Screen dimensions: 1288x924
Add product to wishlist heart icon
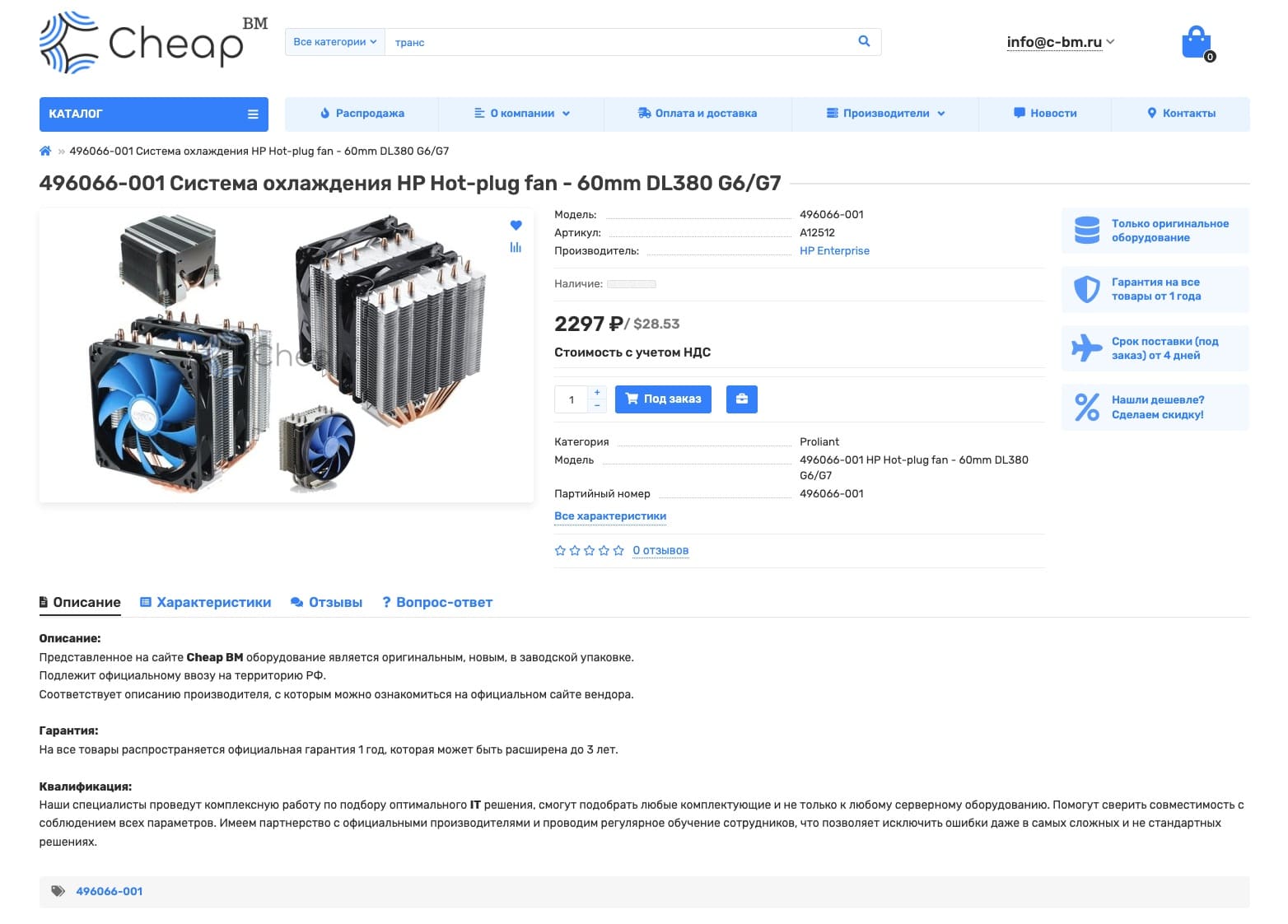click(x=516, y=226)
